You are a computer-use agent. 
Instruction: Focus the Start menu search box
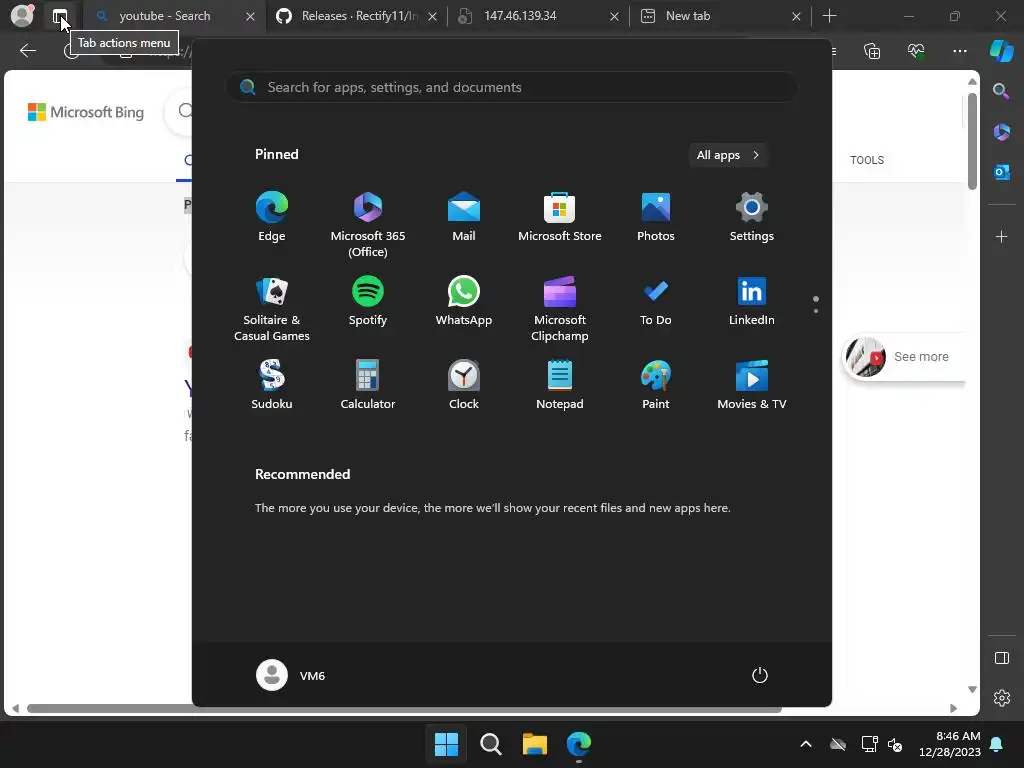point(512,87)
